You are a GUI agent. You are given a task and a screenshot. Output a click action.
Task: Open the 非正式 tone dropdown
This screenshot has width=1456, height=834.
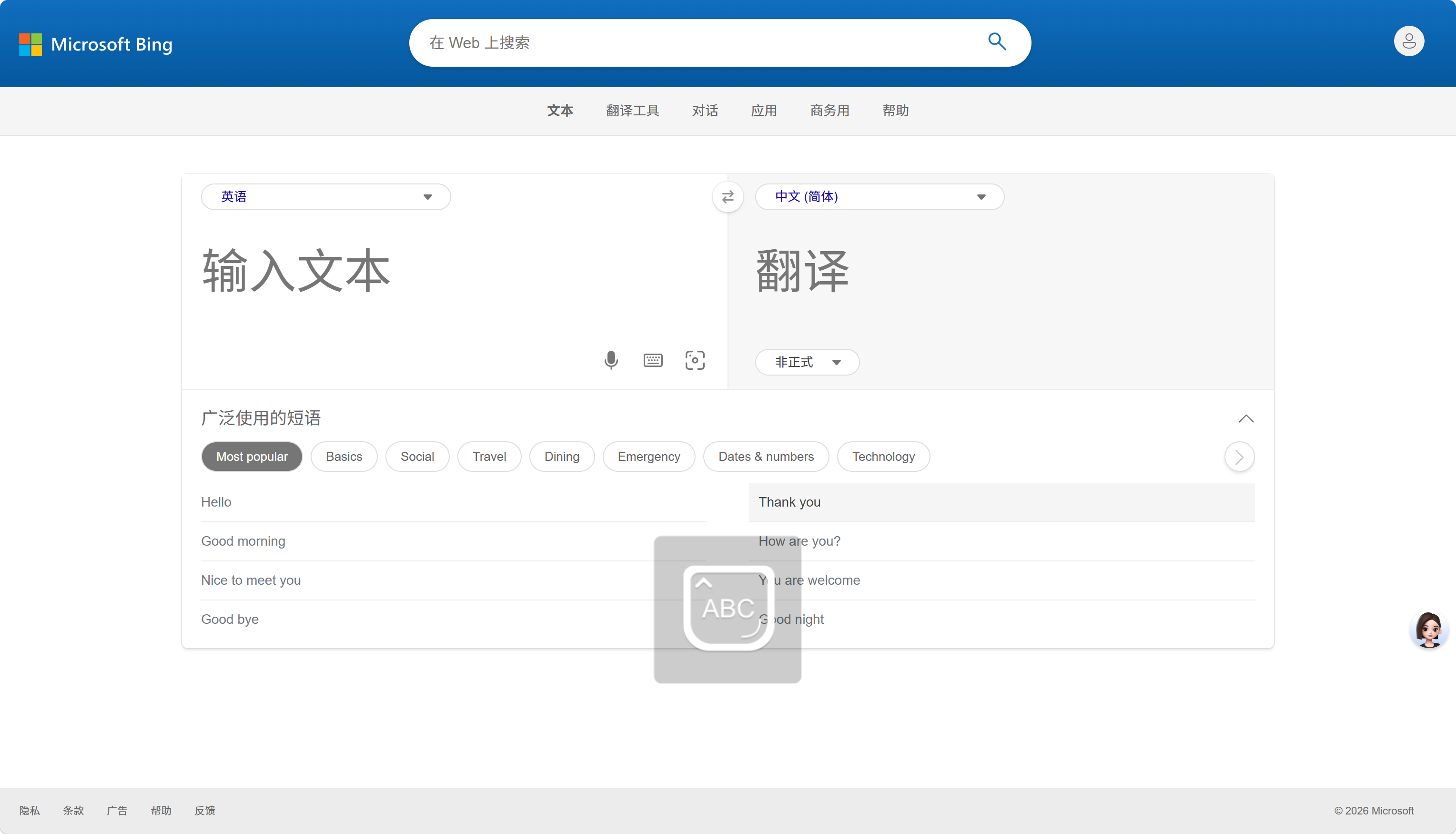click(x=807, y=362)
